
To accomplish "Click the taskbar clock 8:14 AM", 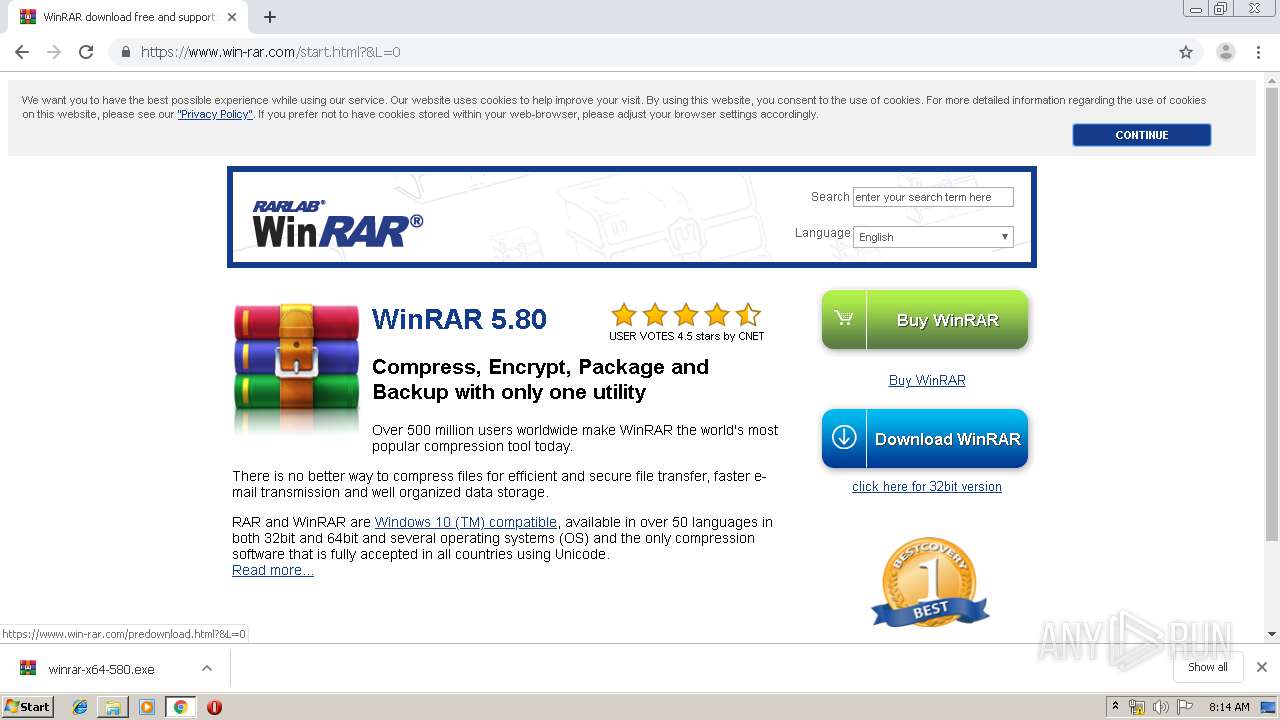I will 1229,707.
